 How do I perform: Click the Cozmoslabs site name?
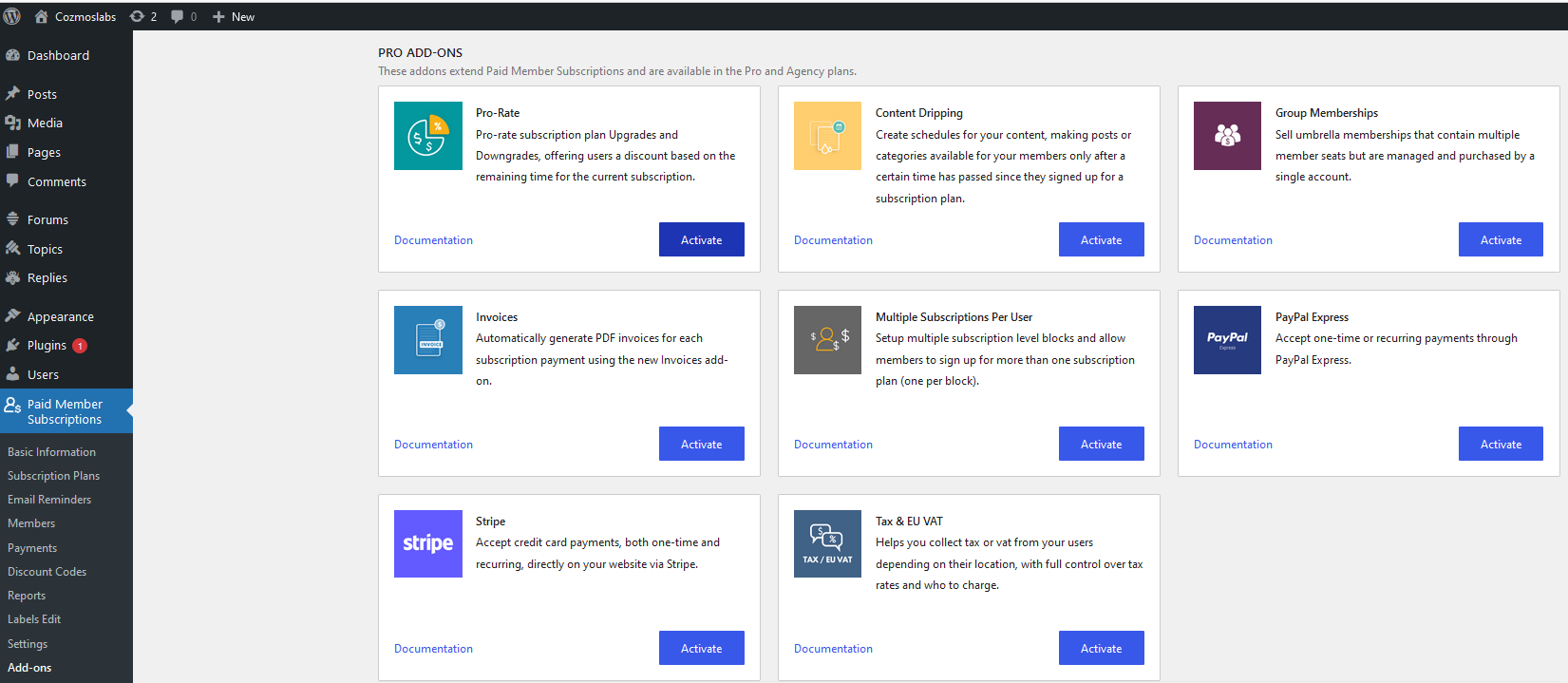85,17
